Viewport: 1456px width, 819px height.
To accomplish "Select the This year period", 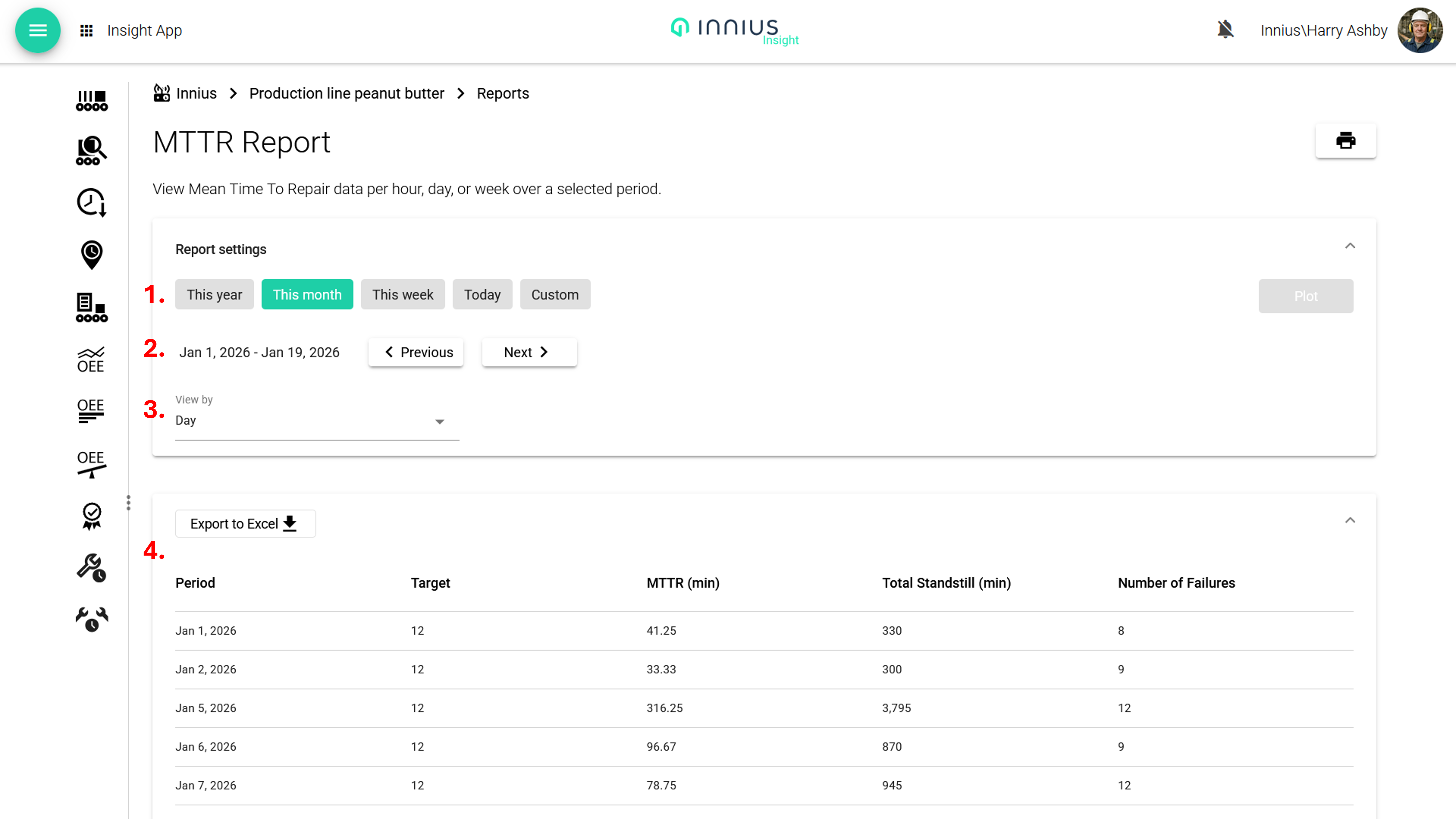I will point(214,295).
